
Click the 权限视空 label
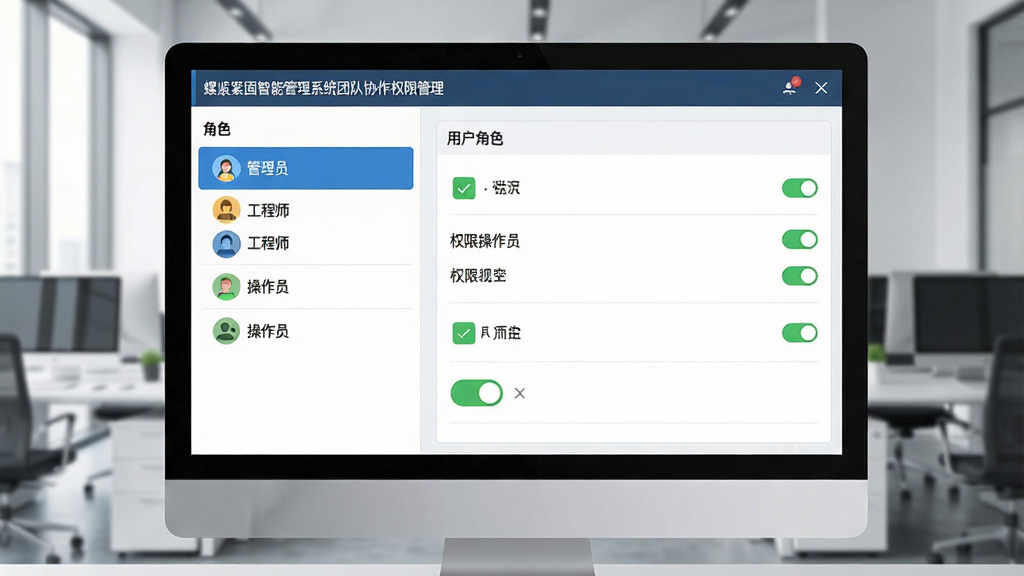pos(478,276)
